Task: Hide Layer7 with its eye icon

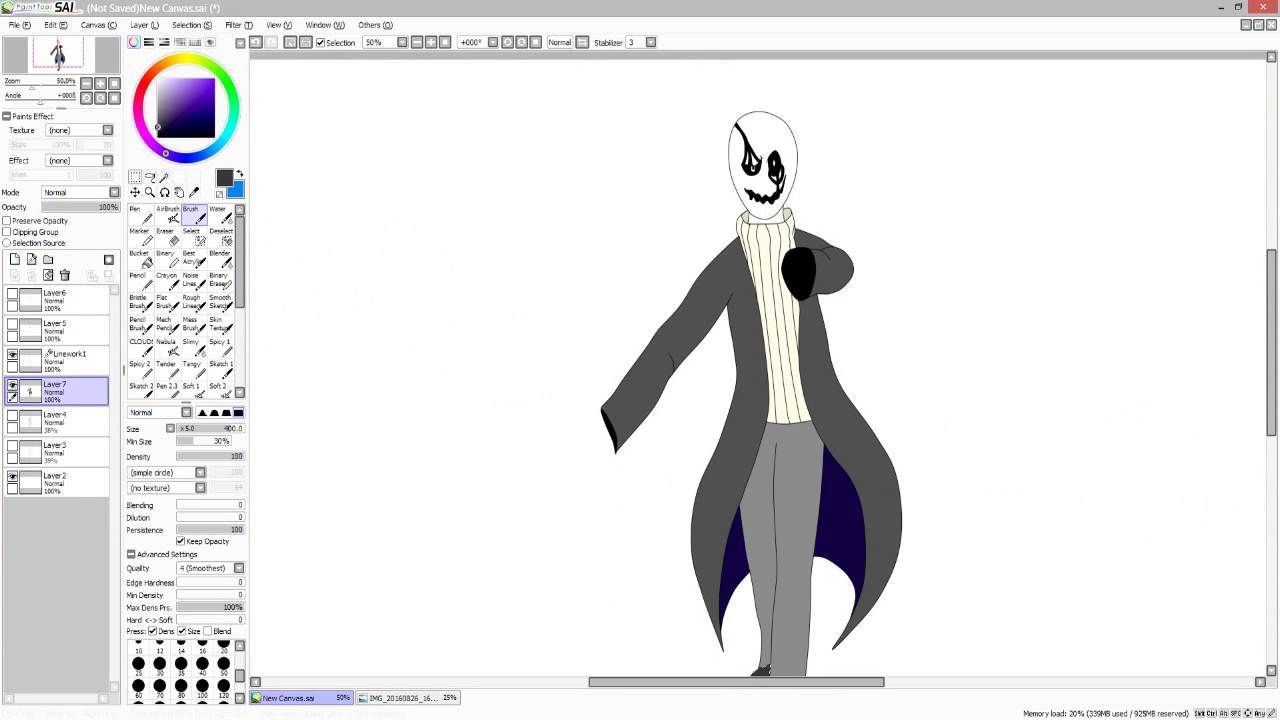Action: pos(12,385)
